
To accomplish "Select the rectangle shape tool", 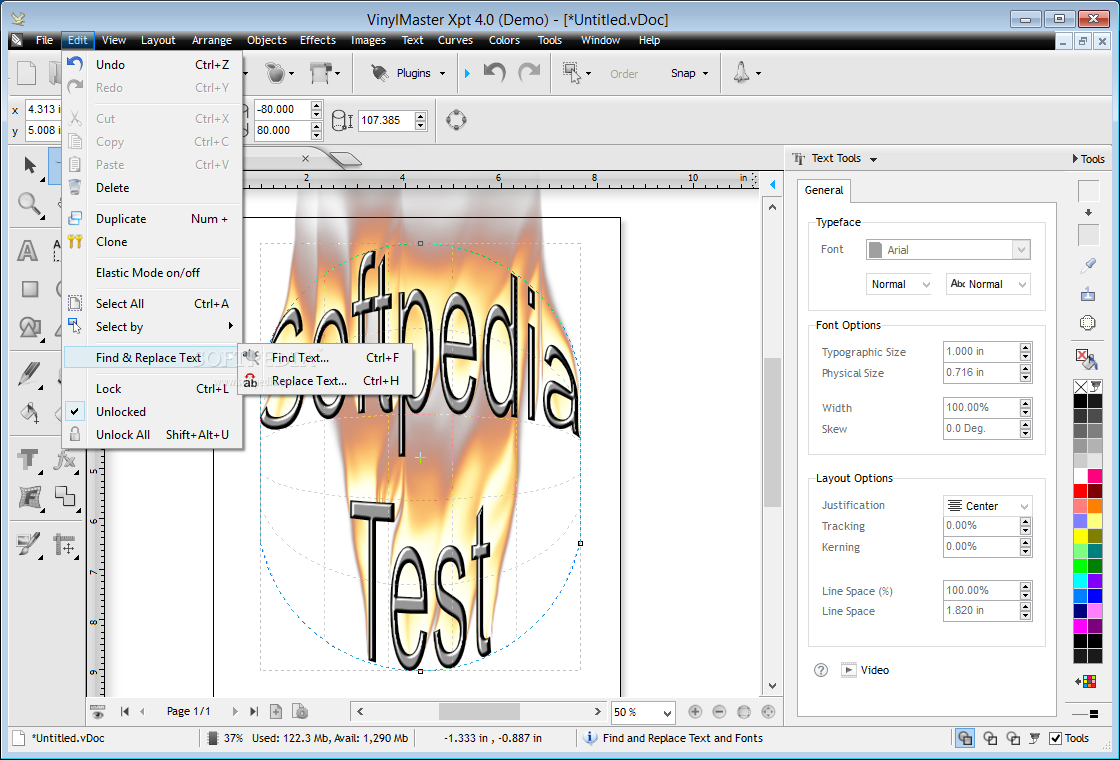I will click(29, 289).
